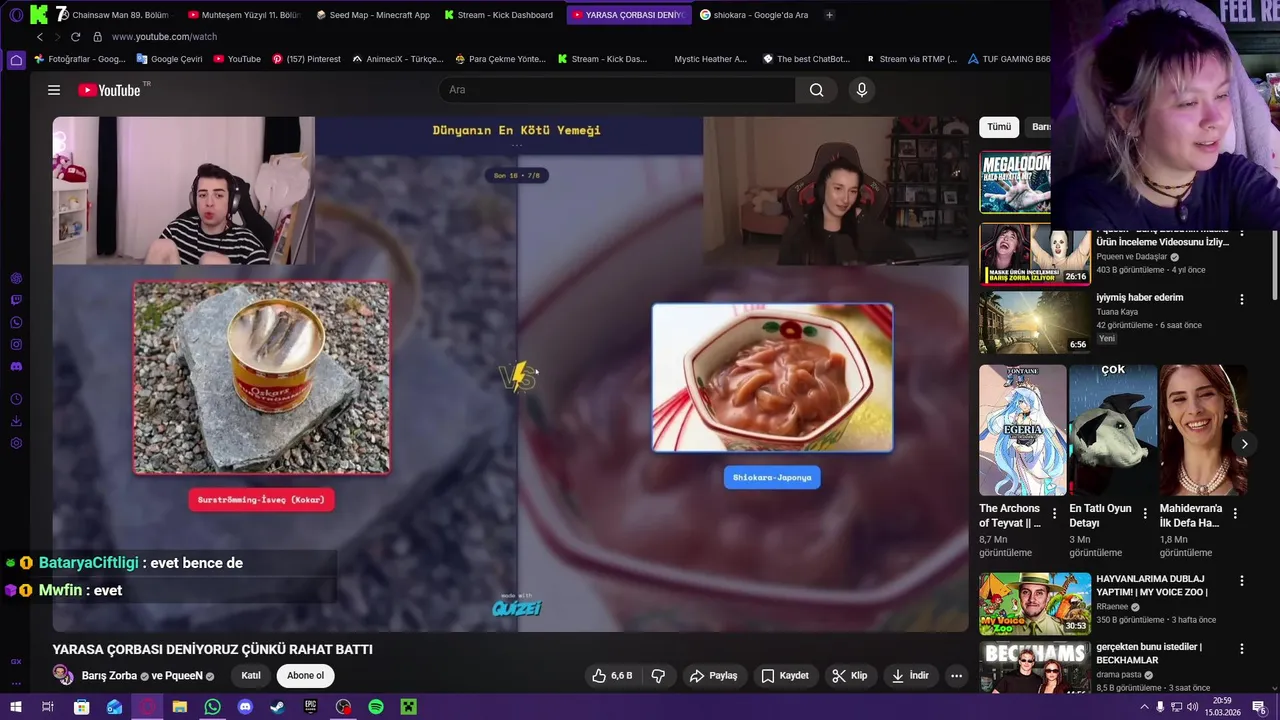This screenshot has width=1280, height=720.
Task: Open a new browser tab with plus icon
Action: coord(829,15)
